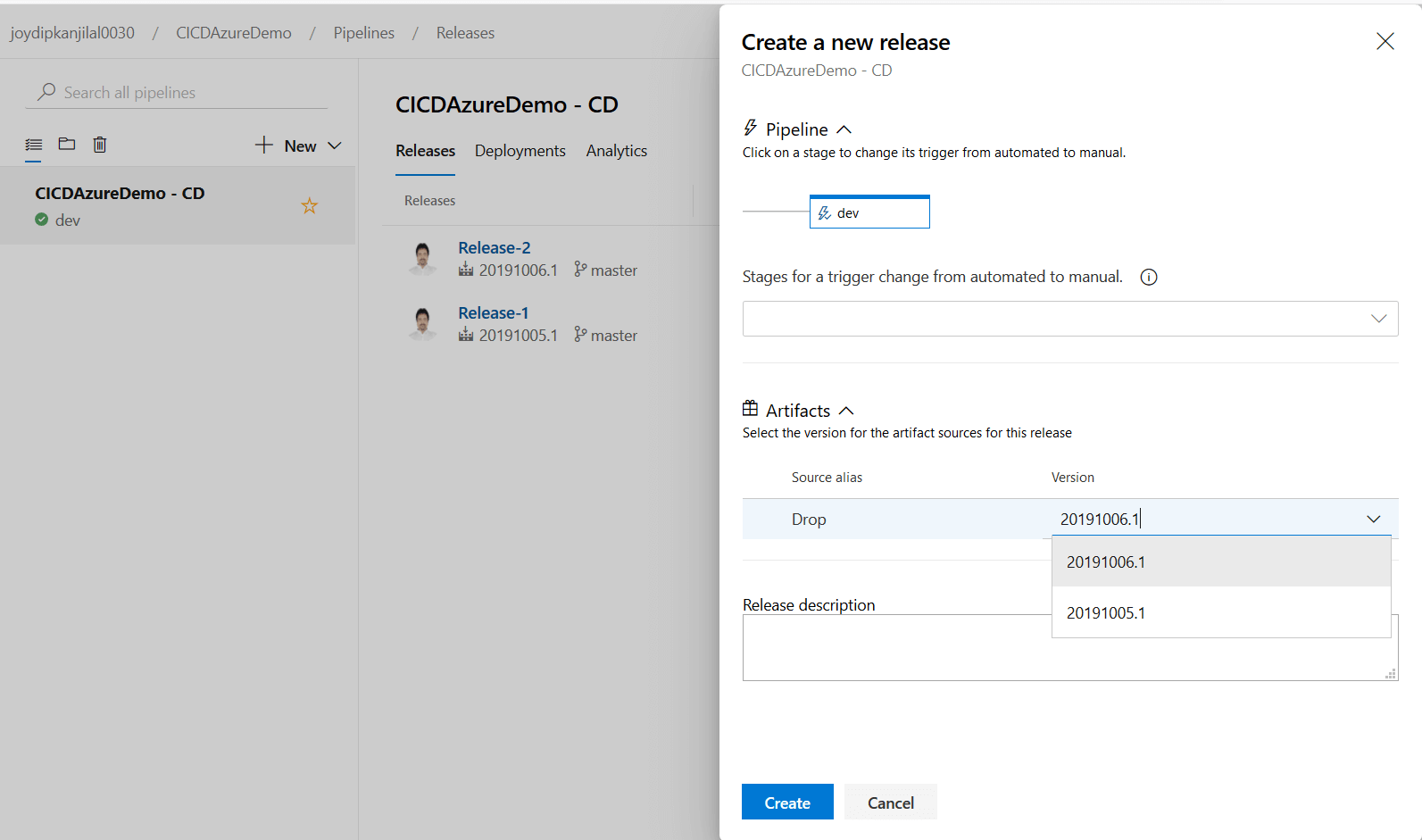Click the description resize grip handle
1422x840 pixels.
(x=1391, y=674)
